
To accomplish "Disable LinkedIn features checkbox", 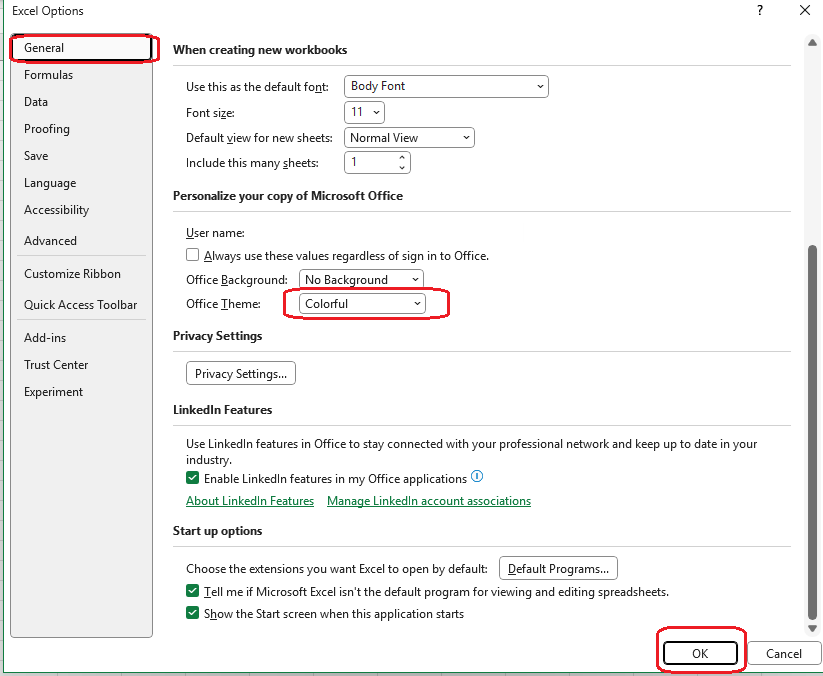I will point(193,478).
